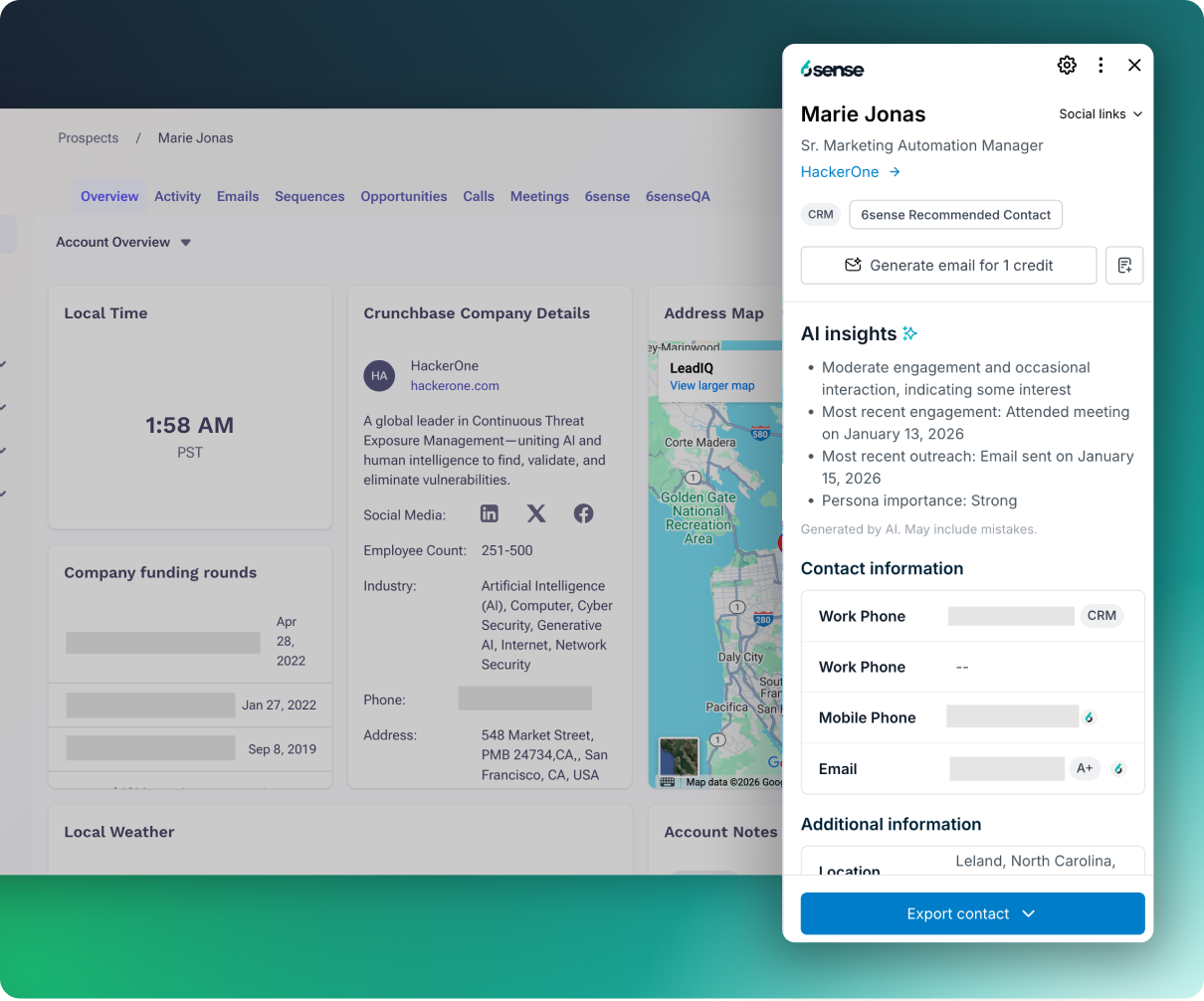The width and height of the screenshot is (1204, 1001).
Task: Click the A+ grade badge on Email row
Action: click(x=1085, y=768)
